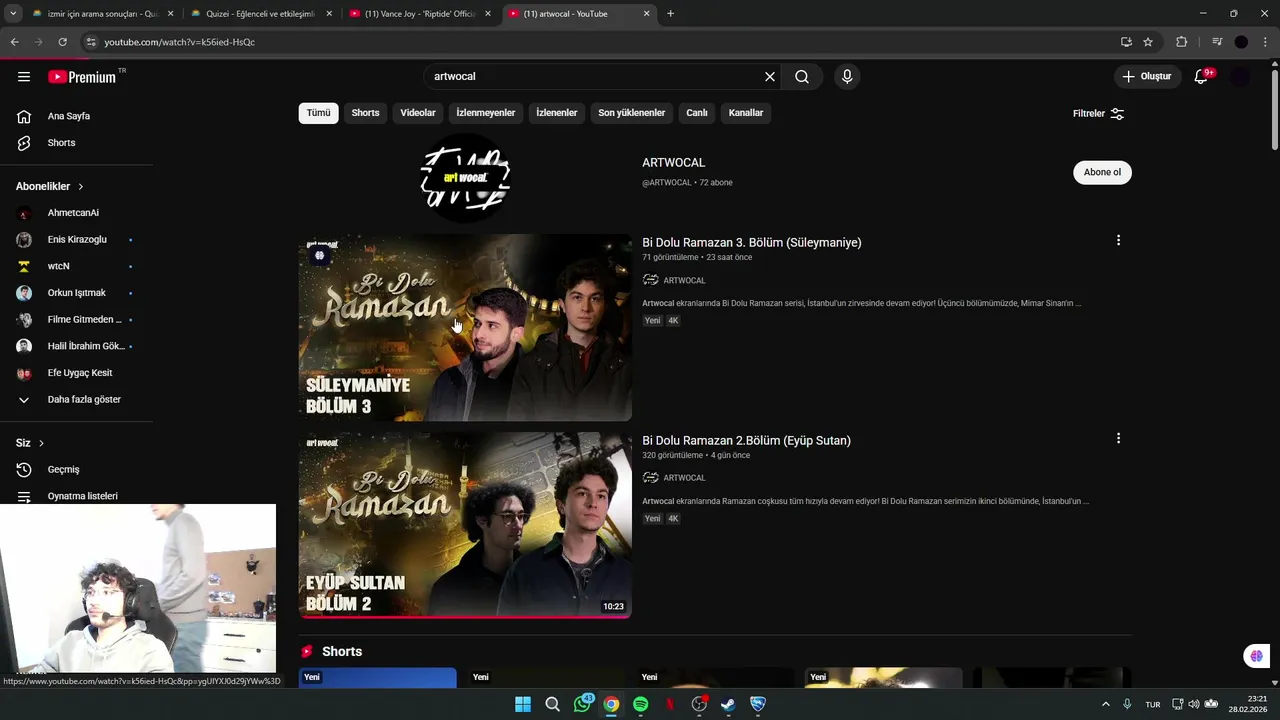This screenshot has height=720, width=1280.
Task: Open the Orkun Işıtmak subscription
Action: (76, 293)
